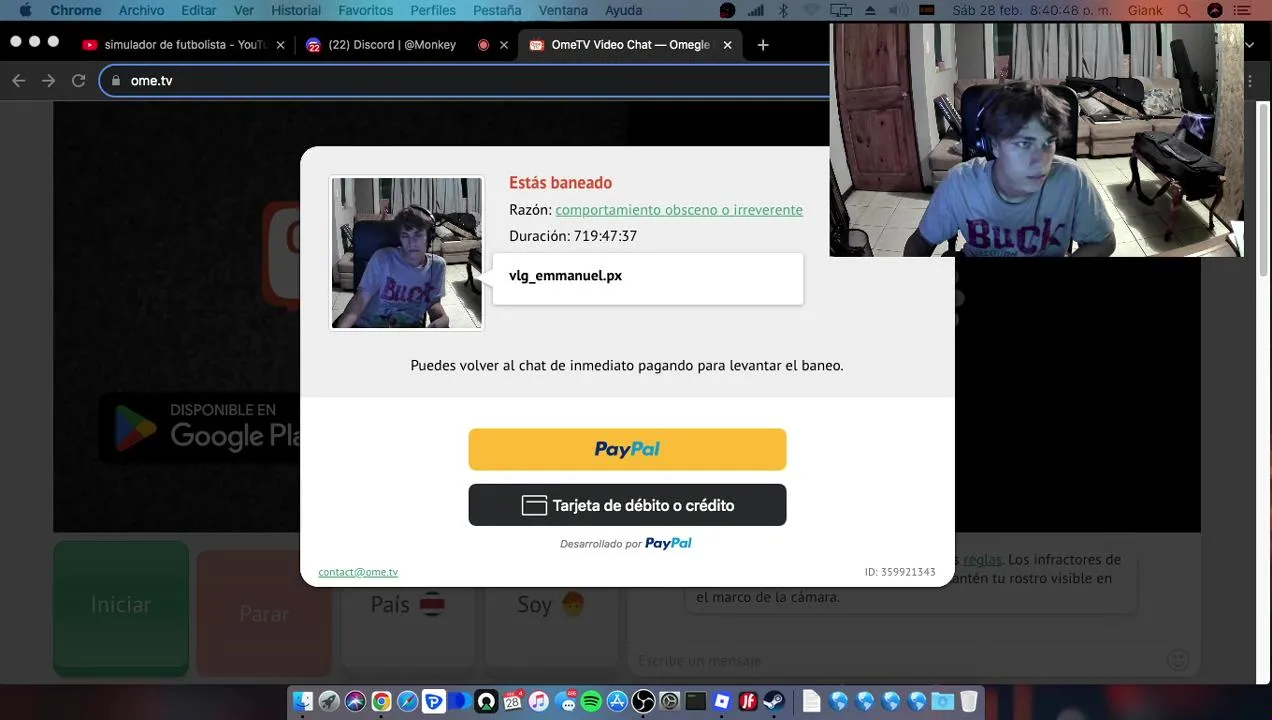Open Google Chrome from the dock

(381, 702)
